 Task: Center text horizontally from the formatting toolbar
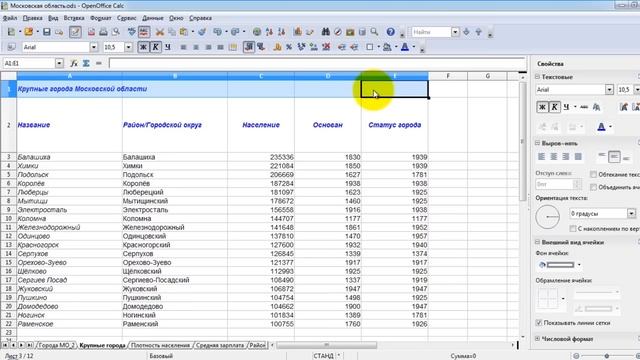point(196,47)
